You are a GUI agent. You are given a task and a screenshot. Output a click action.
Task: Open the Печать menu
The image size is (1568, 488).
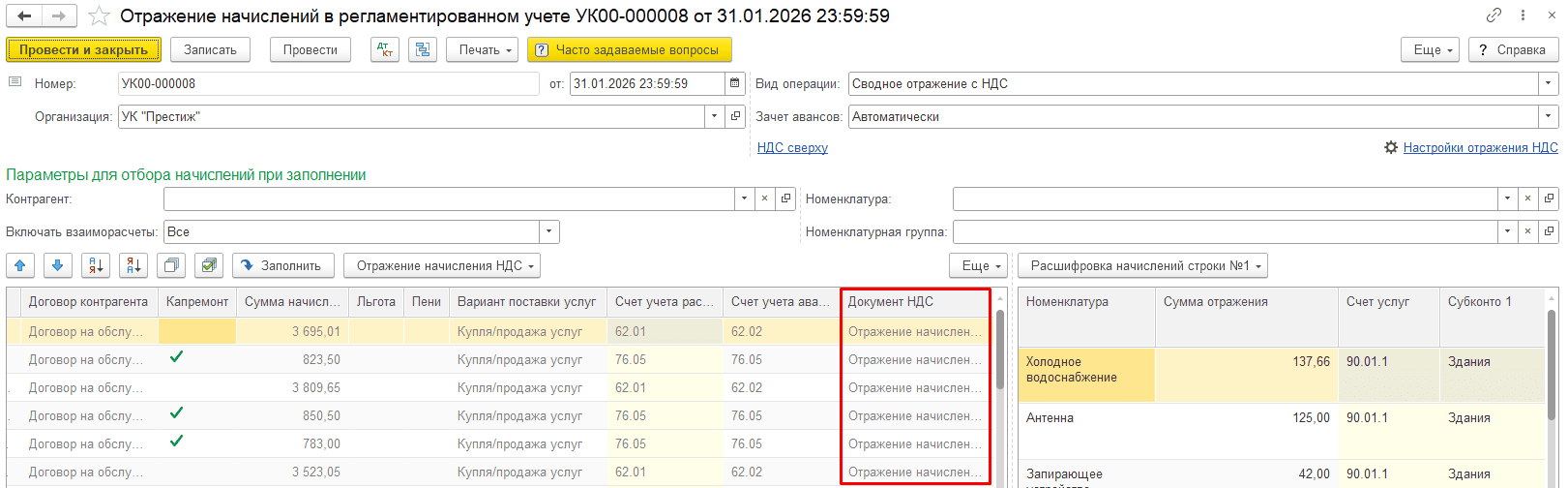482,49
